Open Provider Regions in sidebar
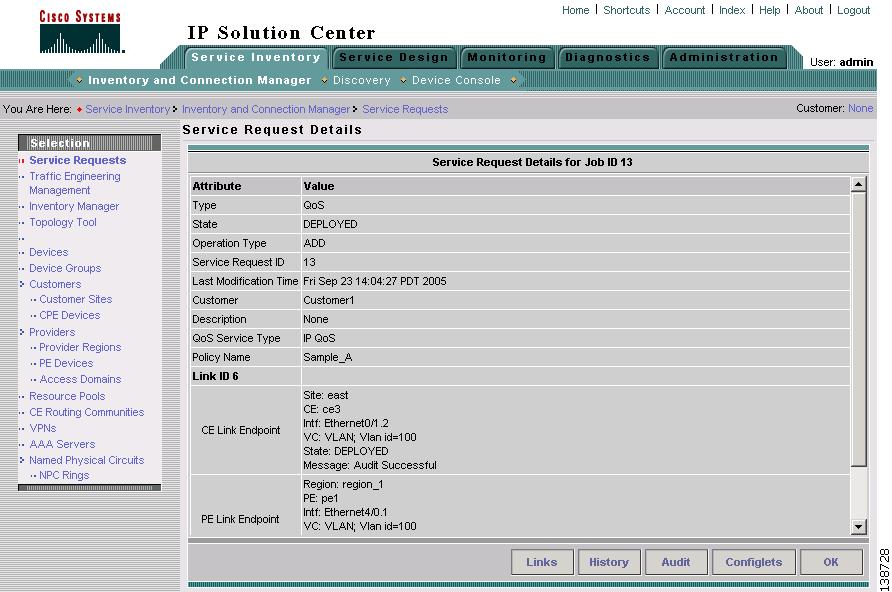 [x=80, y=347]
